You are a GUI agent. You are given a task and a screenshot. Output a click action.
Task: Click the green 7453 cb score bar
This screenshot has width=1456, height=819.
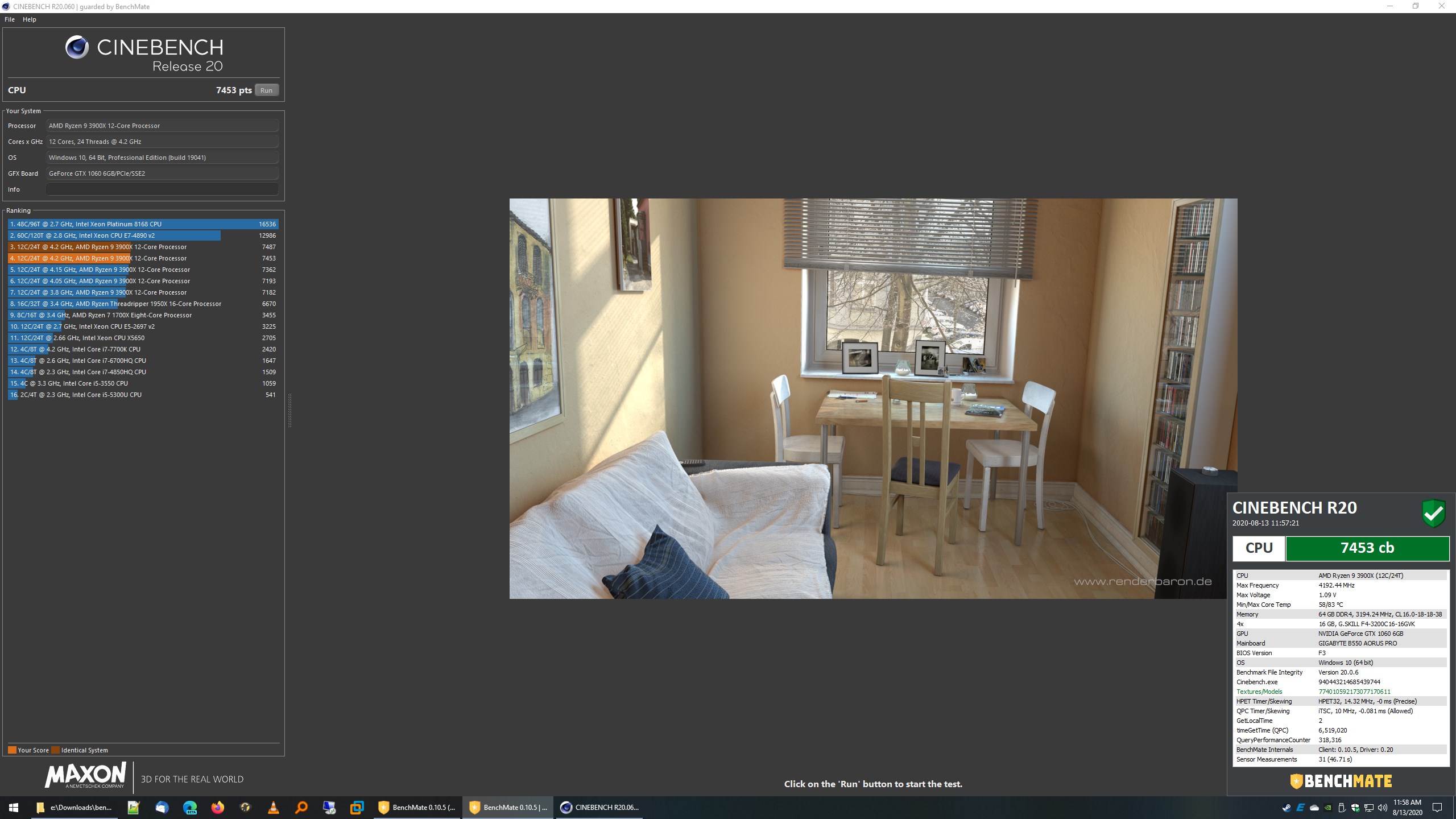point(1367,548)
